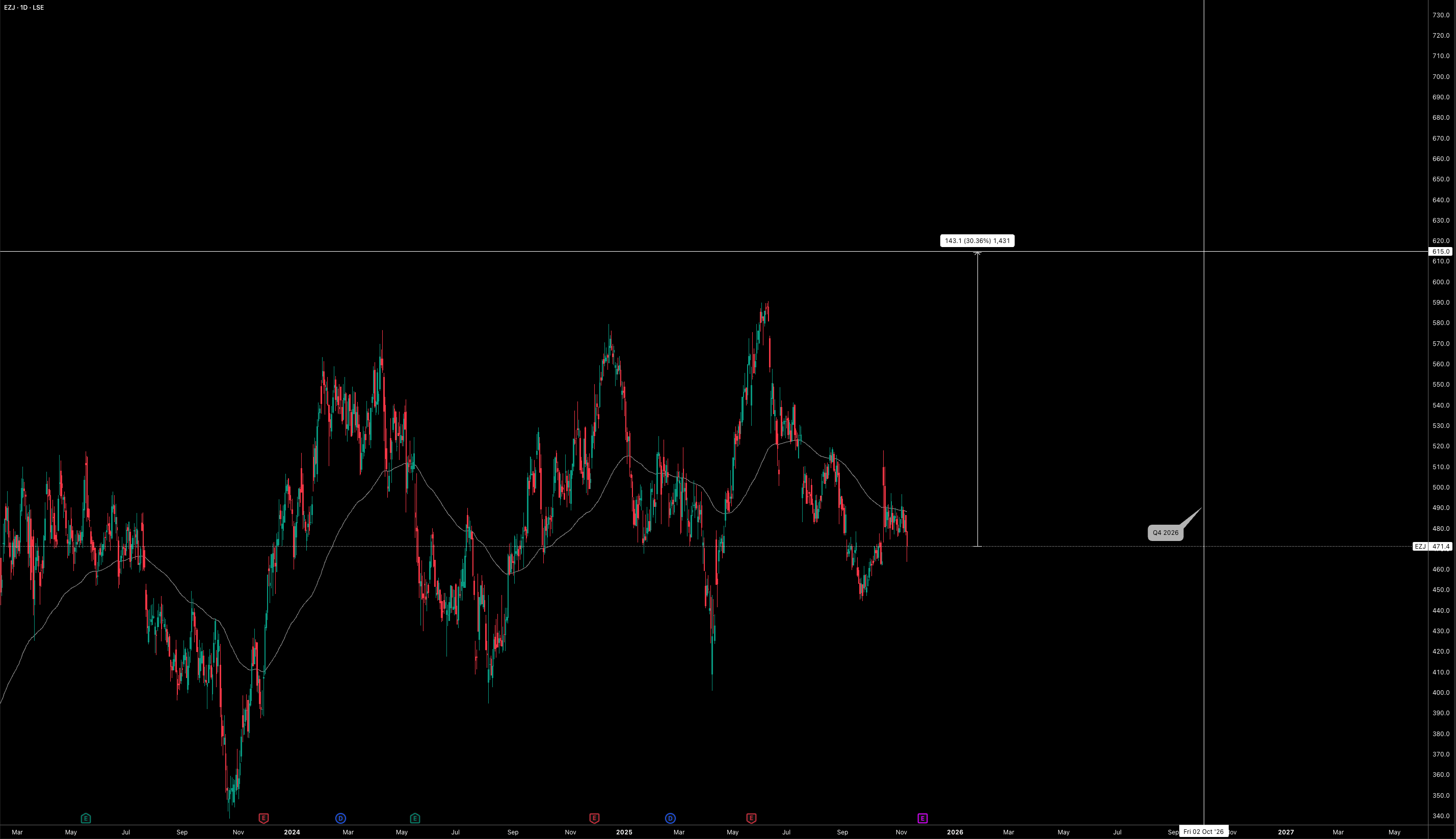Click the blue dividend marker in early 2025
Image resolution: width=1456 pixels, height=839 pixels.
[670, 818]
